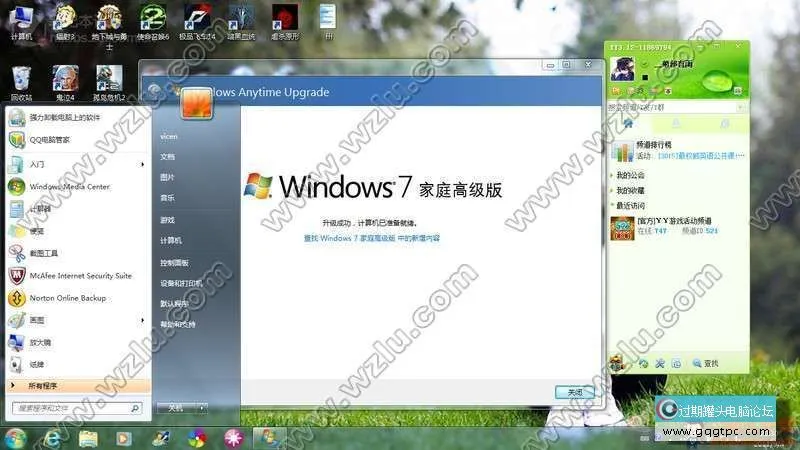Open 便笺 Sticky Notes in Start menu
This screenshot has height=450, width=800.
coord(77,231)
